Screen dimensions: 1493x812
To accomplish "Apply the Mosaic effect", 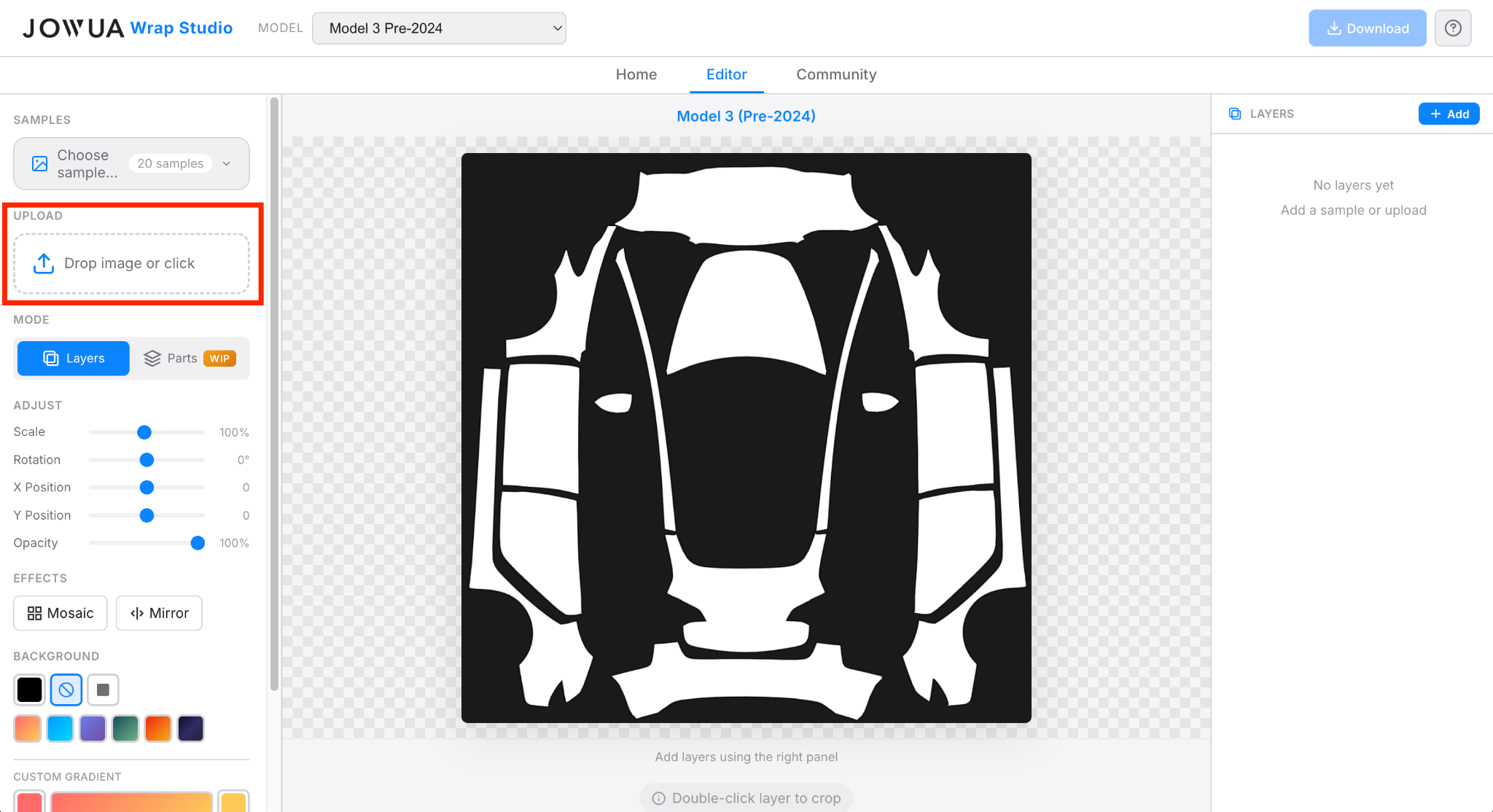I will point(61,613).
